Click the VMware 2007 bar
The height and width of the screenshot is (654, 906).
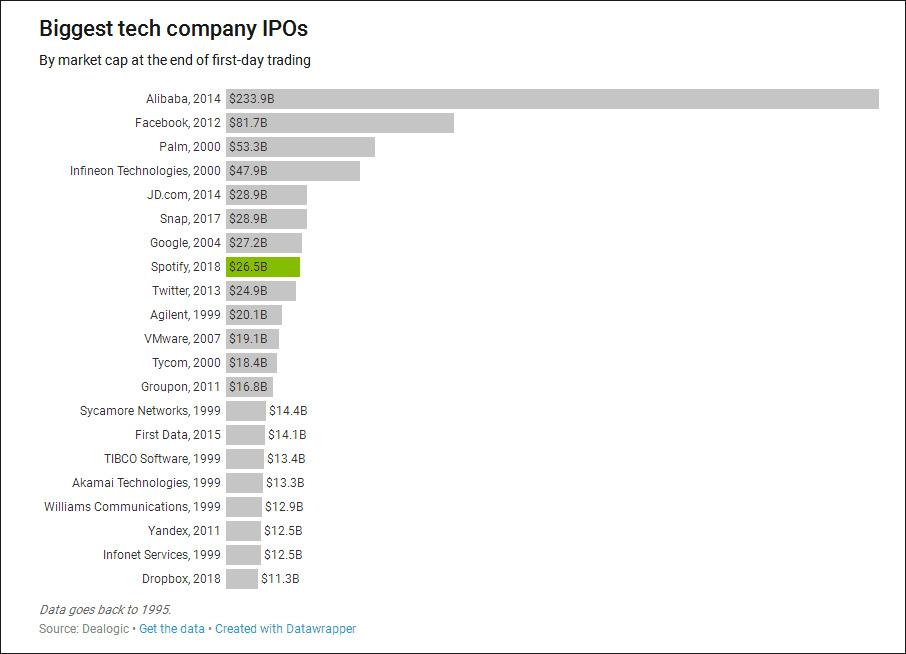coord(253,339)
